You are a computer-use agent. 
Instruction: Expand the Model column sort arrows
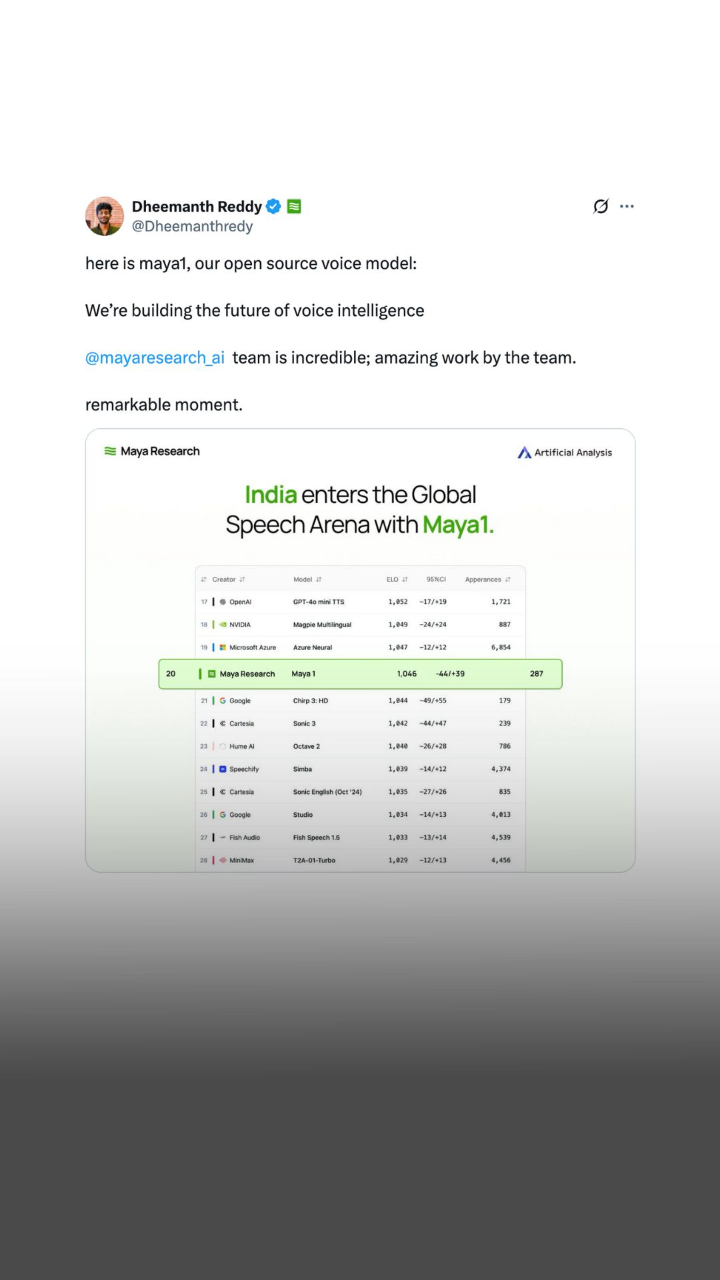coord(318,578)
